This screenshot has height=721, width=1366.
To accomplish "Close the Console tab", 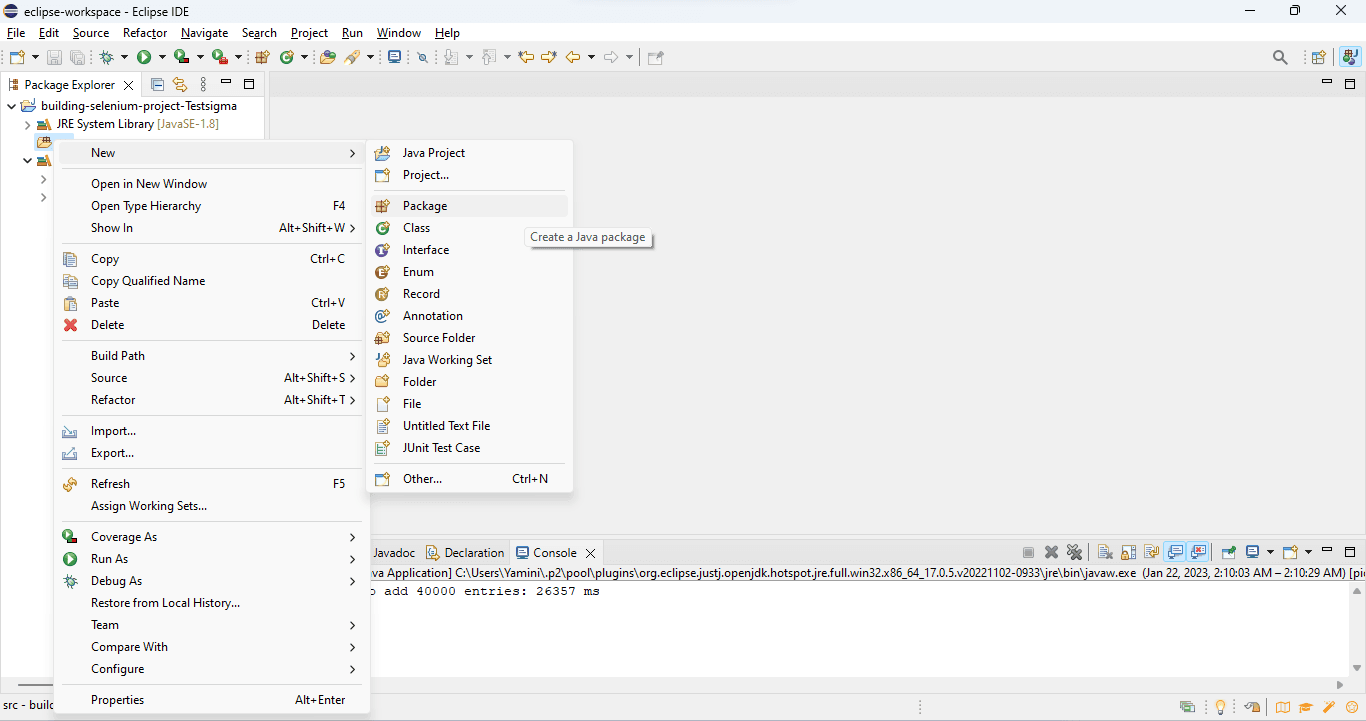I will (590, 553).
